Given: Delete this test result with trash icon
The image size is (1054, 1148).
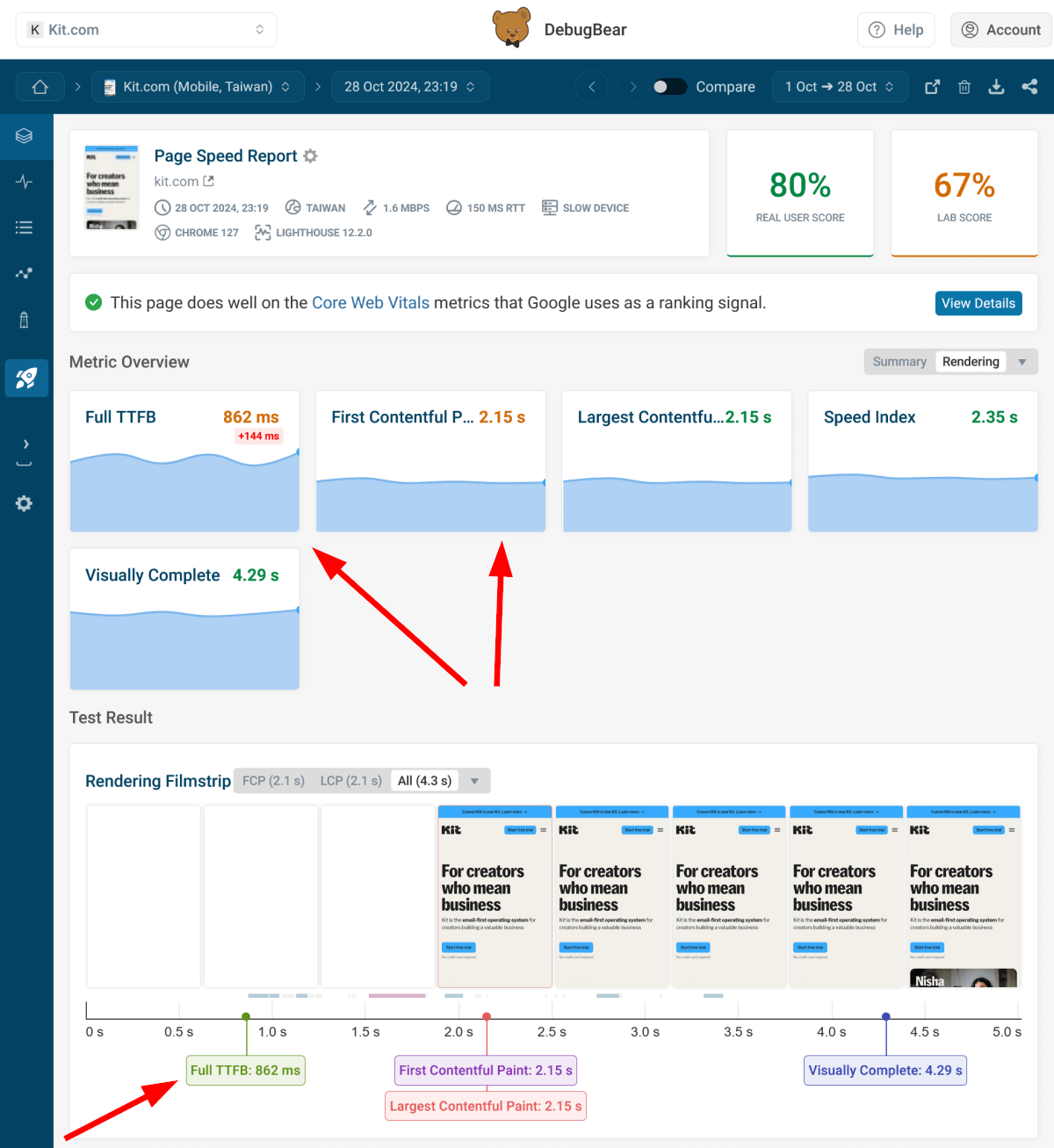Looking at the screenshot, I should [x=964, y=87].
